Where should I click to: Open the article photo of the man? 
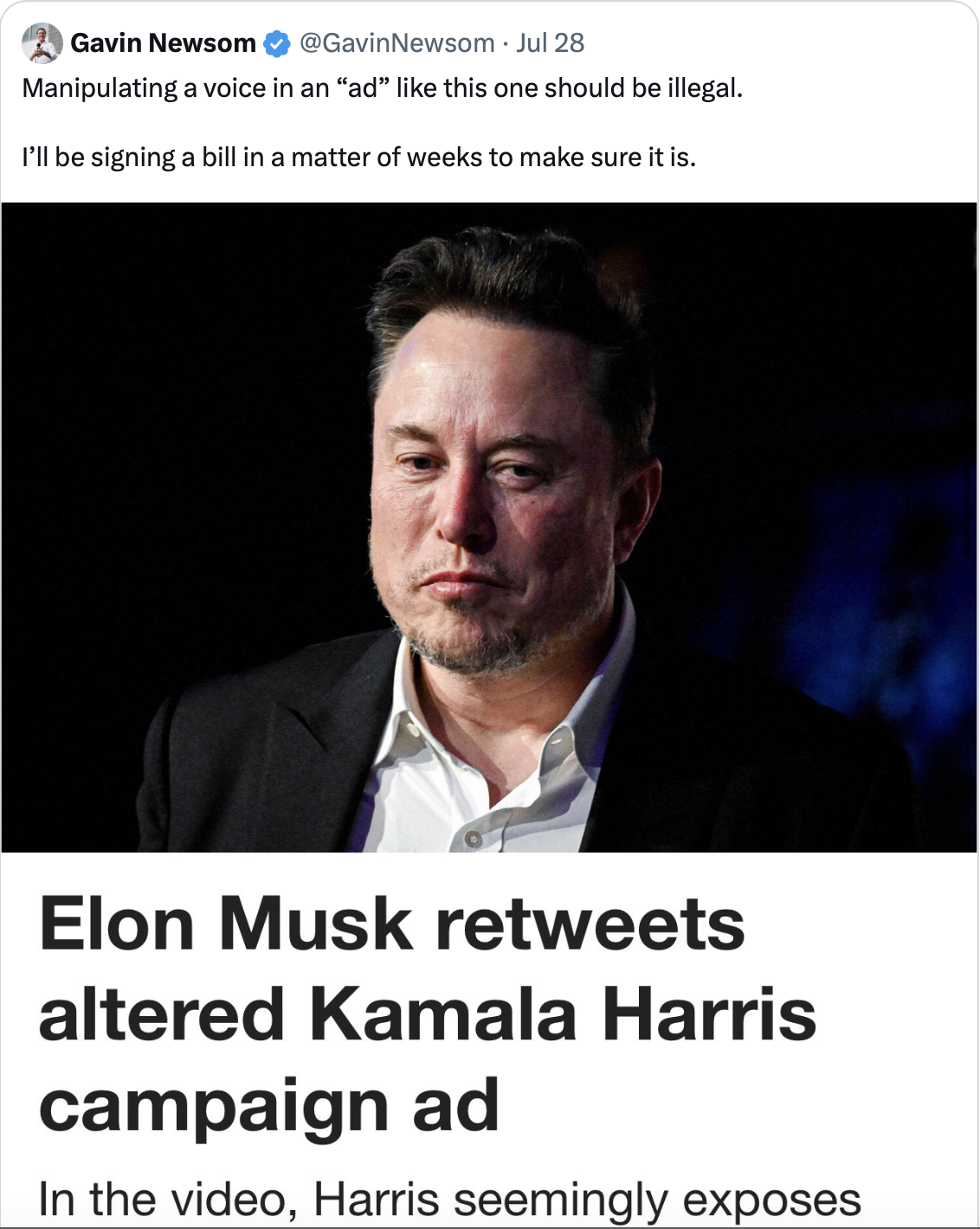click(489, 526)
